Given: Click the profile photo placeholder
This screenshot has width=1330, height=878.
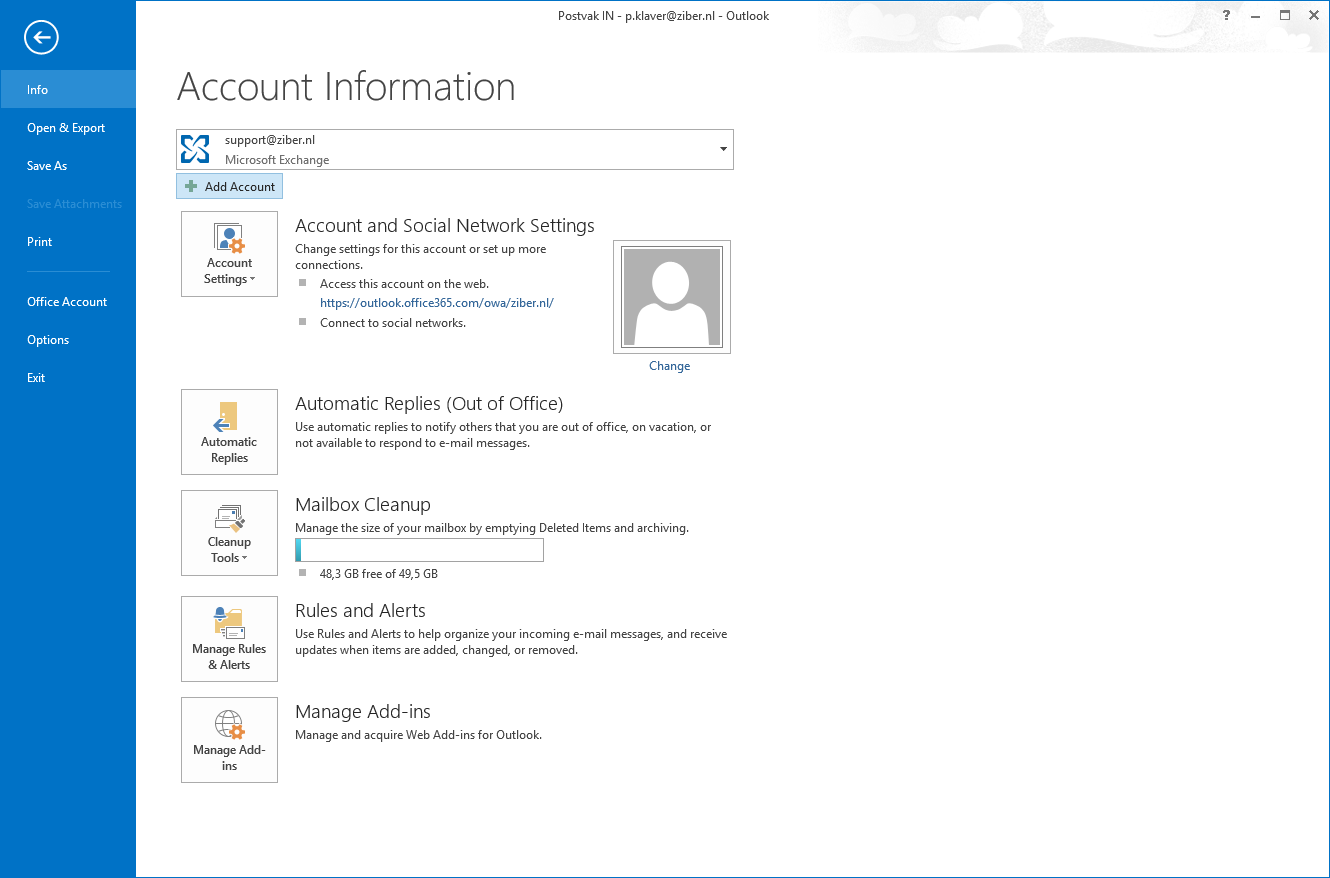Looking at the screenshot, I should click(672, 297).
